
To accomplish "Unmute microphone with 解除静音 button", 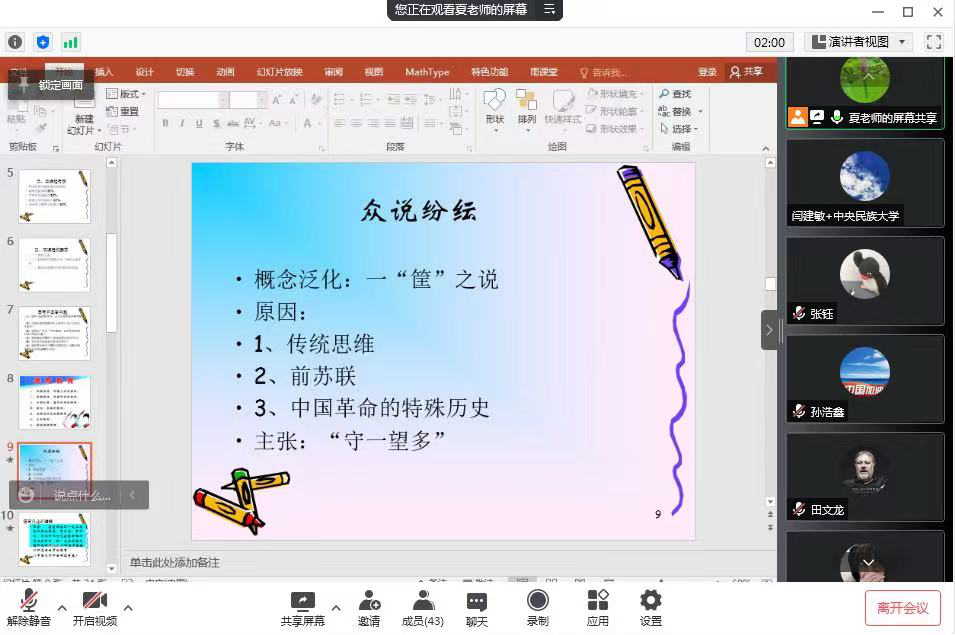I will [x=29, y=606].
